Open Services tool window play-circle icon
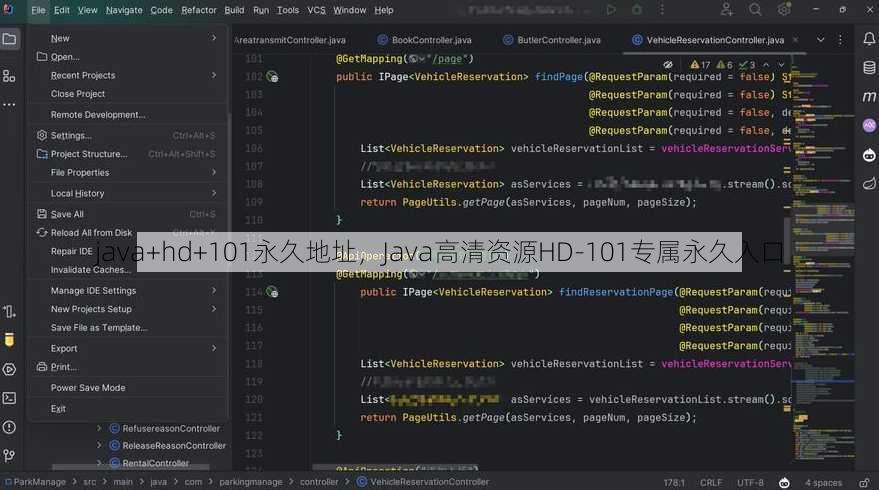This screenshot has height=490, width=879. tap(10, 369)
